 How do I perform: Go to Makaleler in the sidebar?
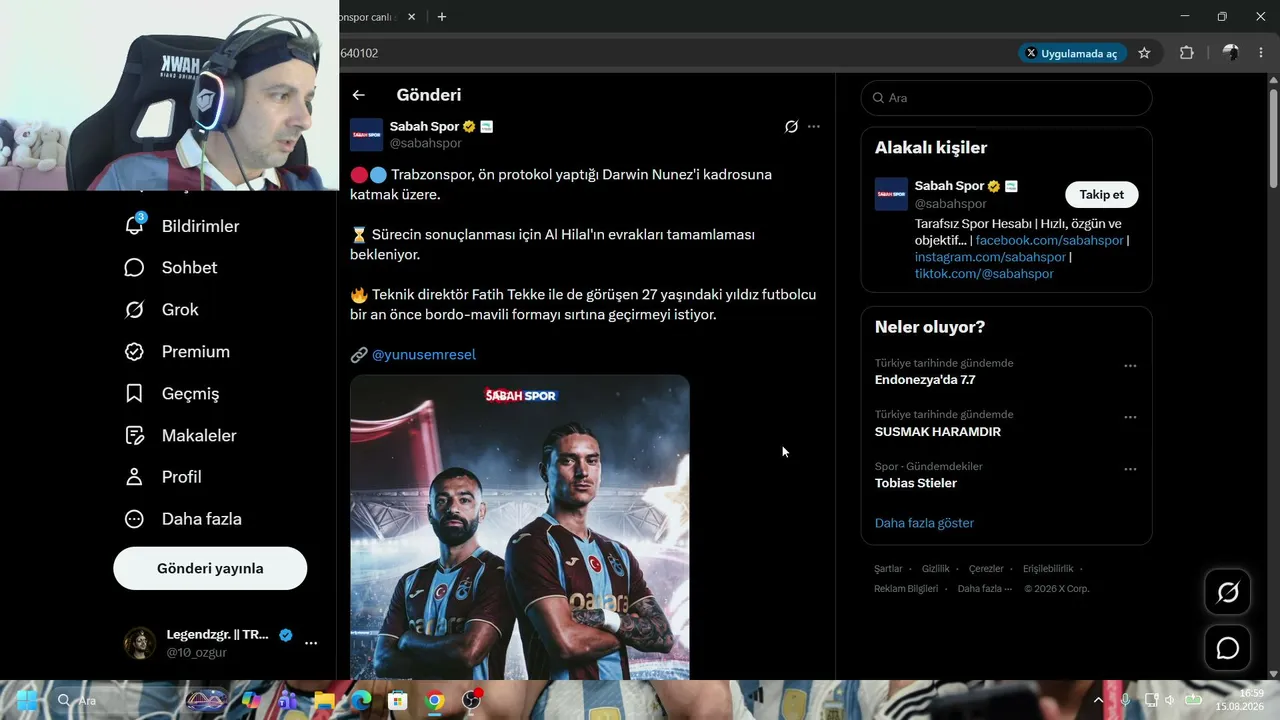click(199, 436)
